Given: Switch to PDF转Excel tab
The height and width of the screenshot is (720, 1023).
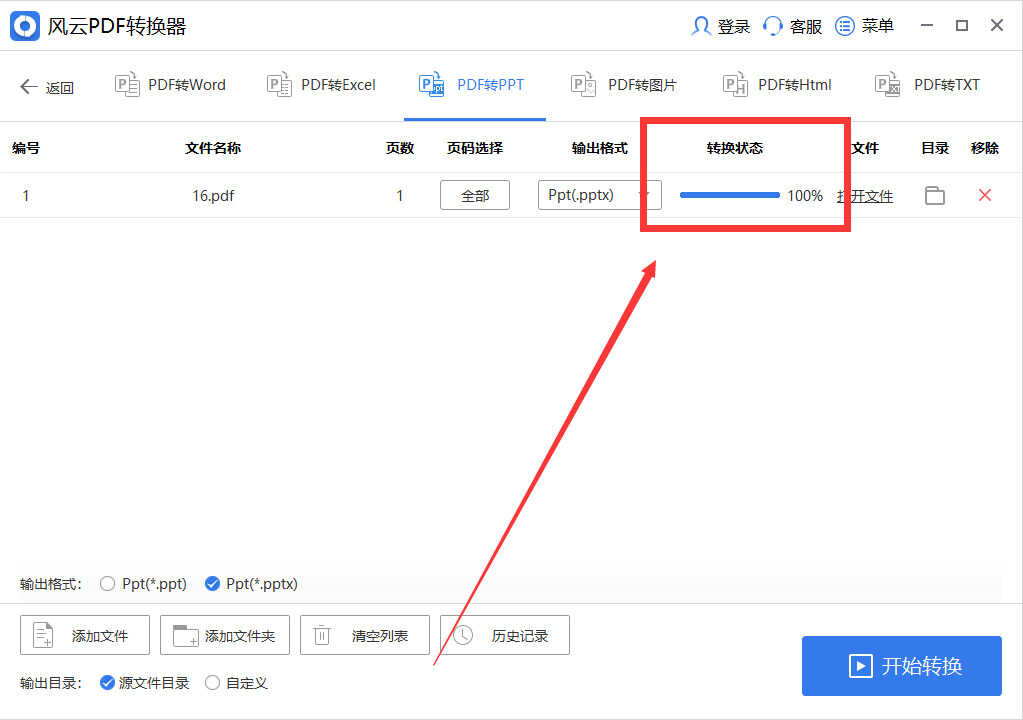Looking at the screenshot, I should [321, 85].
